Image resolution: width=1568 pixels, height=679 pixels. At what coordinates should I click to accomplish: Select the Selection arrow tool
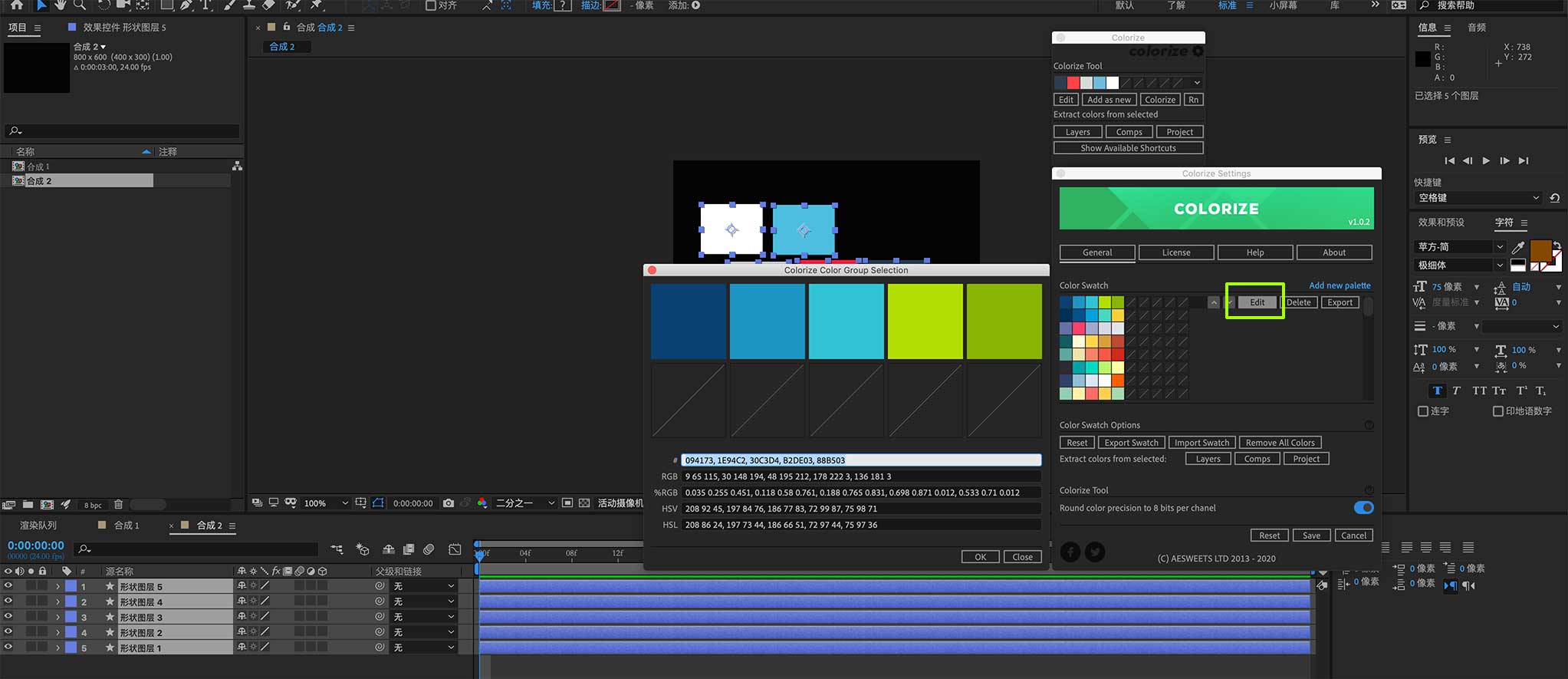pyautogui.click(x=41, y=5)
